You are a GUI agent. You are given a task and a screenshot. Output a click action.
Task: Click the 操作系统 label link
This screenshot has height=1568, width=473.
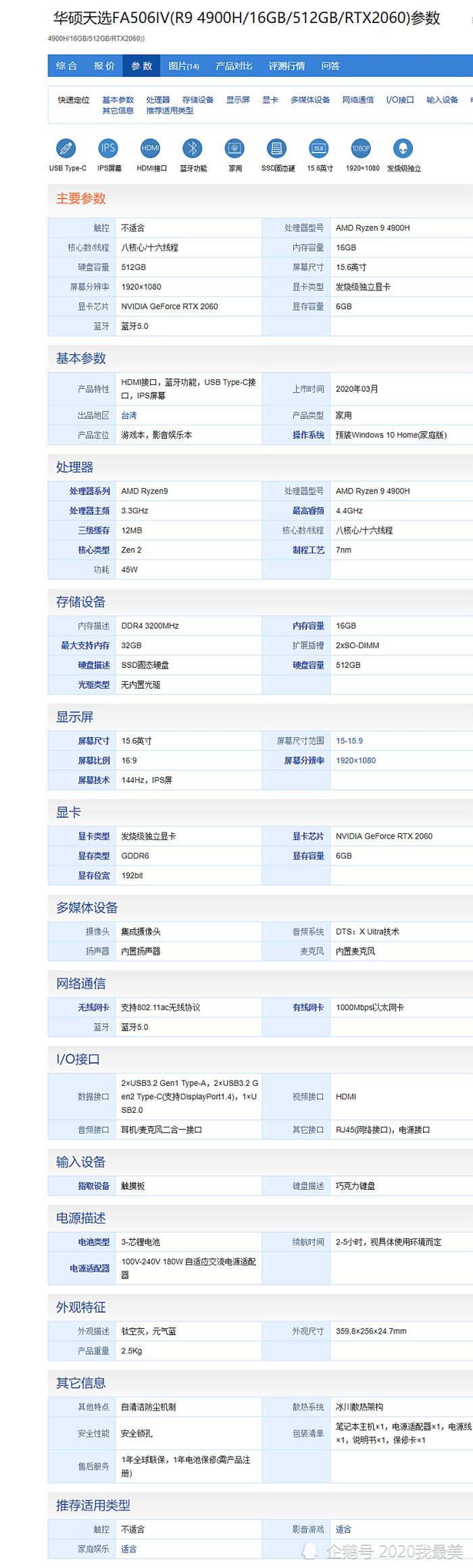(308, 435)
